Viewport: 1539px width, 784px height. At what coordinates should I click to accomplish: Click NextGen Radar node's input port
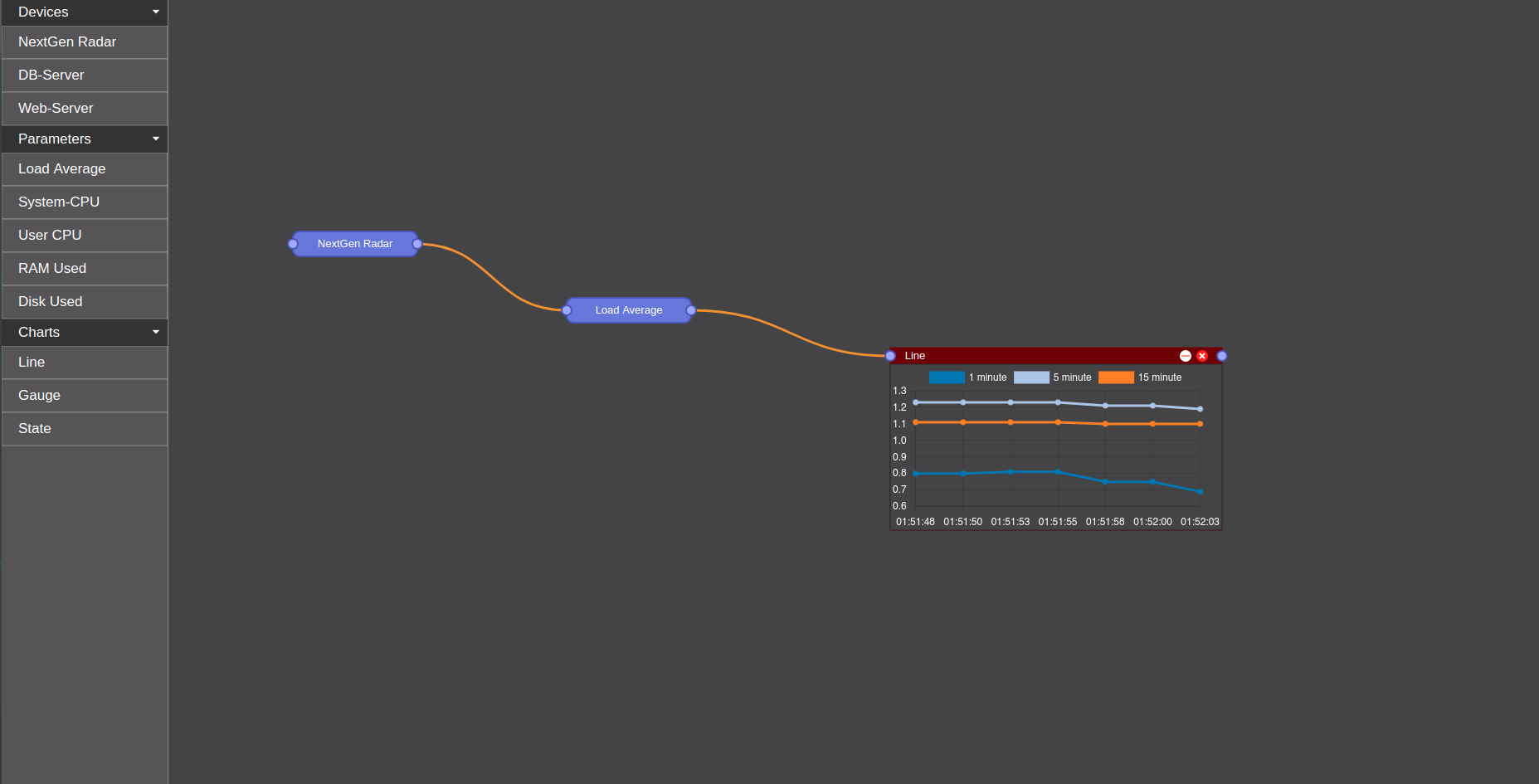(x=293, y=244)
